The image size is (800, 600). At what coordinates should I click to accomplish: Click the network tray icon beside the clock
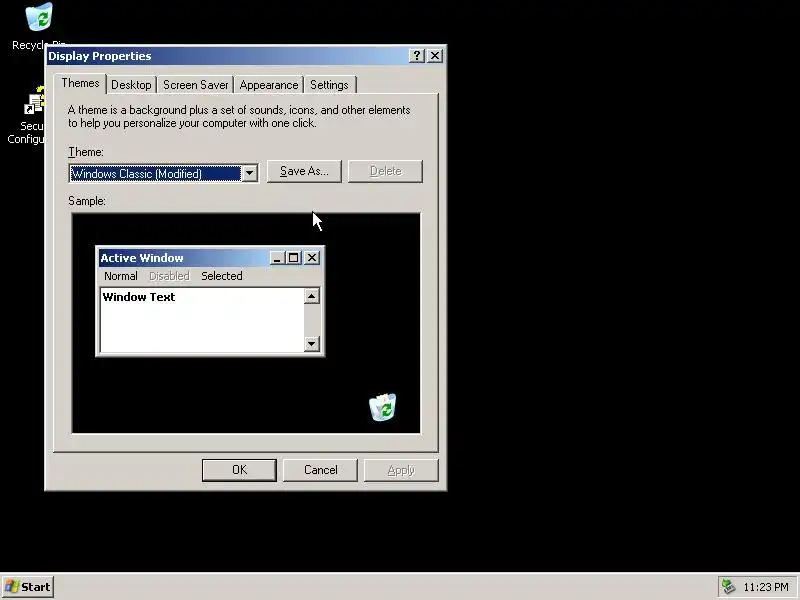point(728,587)
